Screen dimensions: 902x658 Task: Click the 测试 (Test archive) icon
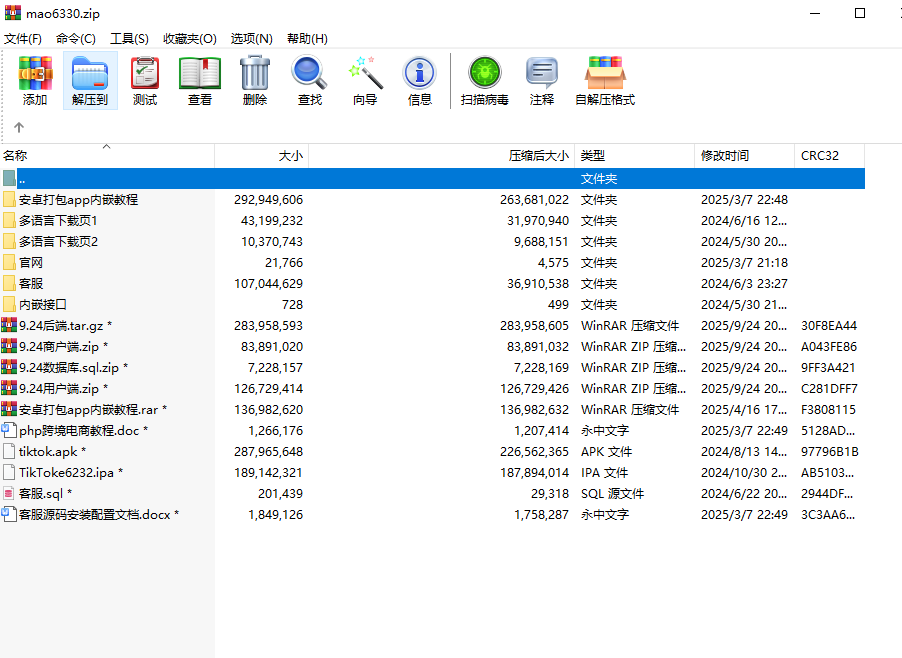144,80
